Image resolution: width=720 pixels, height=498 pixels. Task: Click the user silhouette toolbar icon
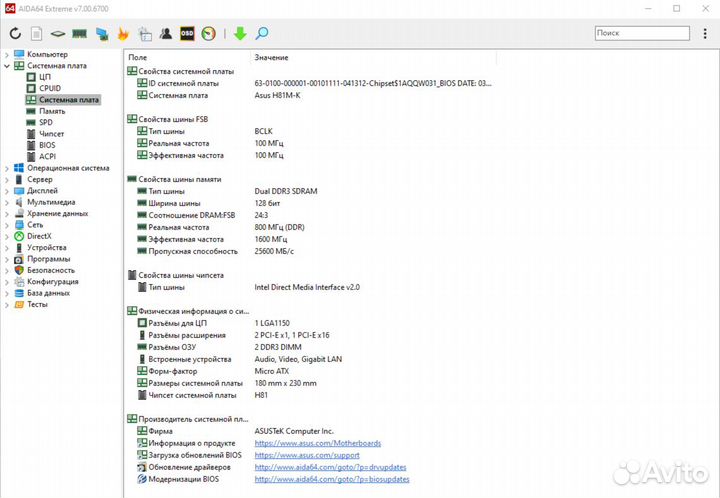click(x=166, y=34)
